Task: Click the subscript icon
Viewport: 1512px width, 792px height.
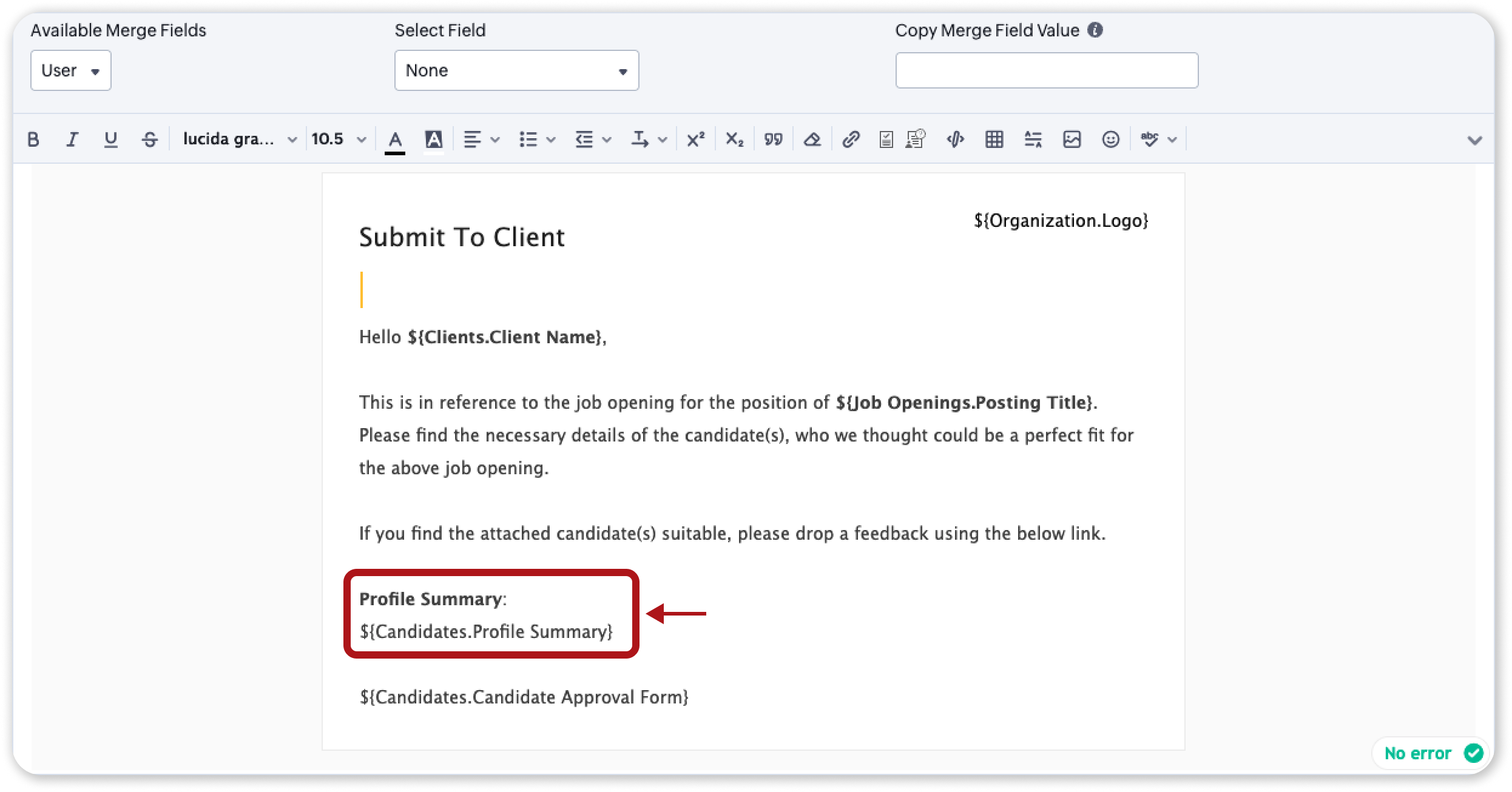Action: point(734,139)
